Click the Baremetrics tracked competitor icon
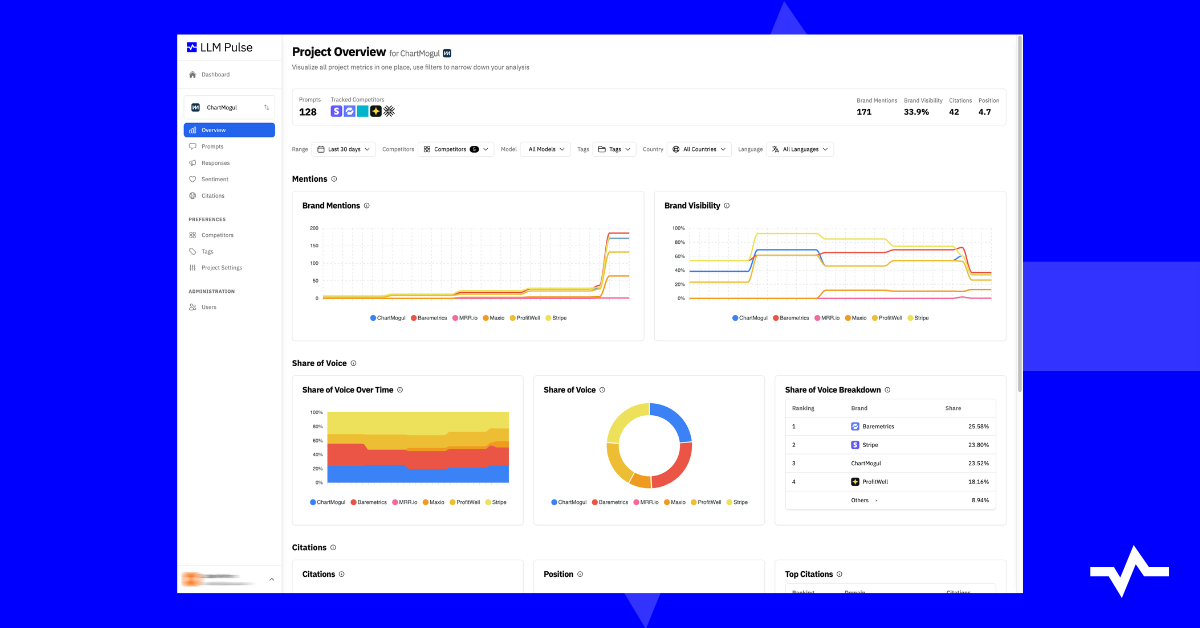 [350, 111]
